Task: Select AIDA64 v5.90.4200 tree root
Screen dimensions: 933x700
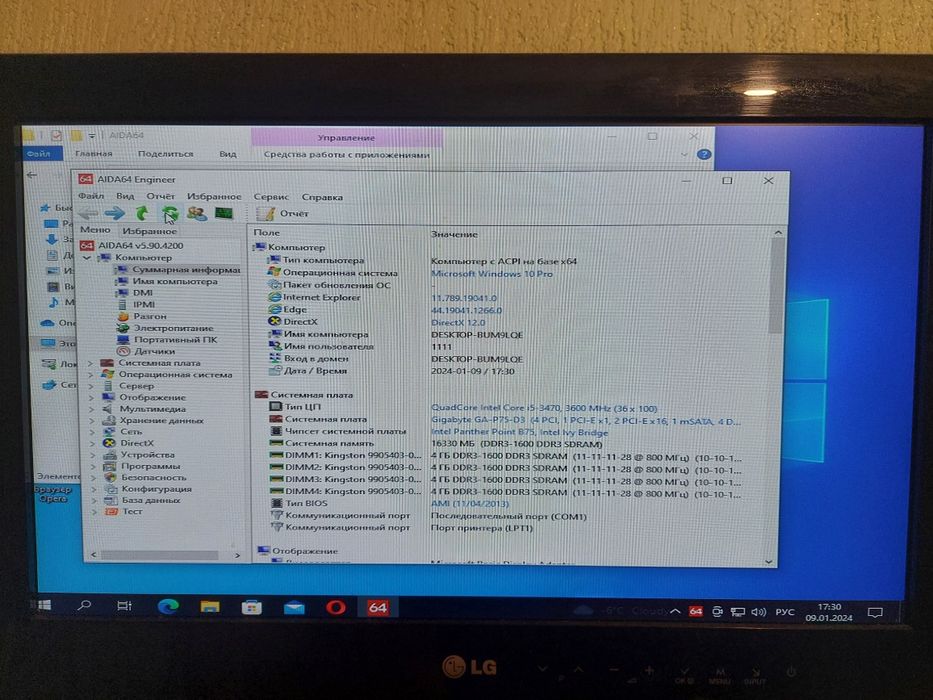Action: pos(140,245)
